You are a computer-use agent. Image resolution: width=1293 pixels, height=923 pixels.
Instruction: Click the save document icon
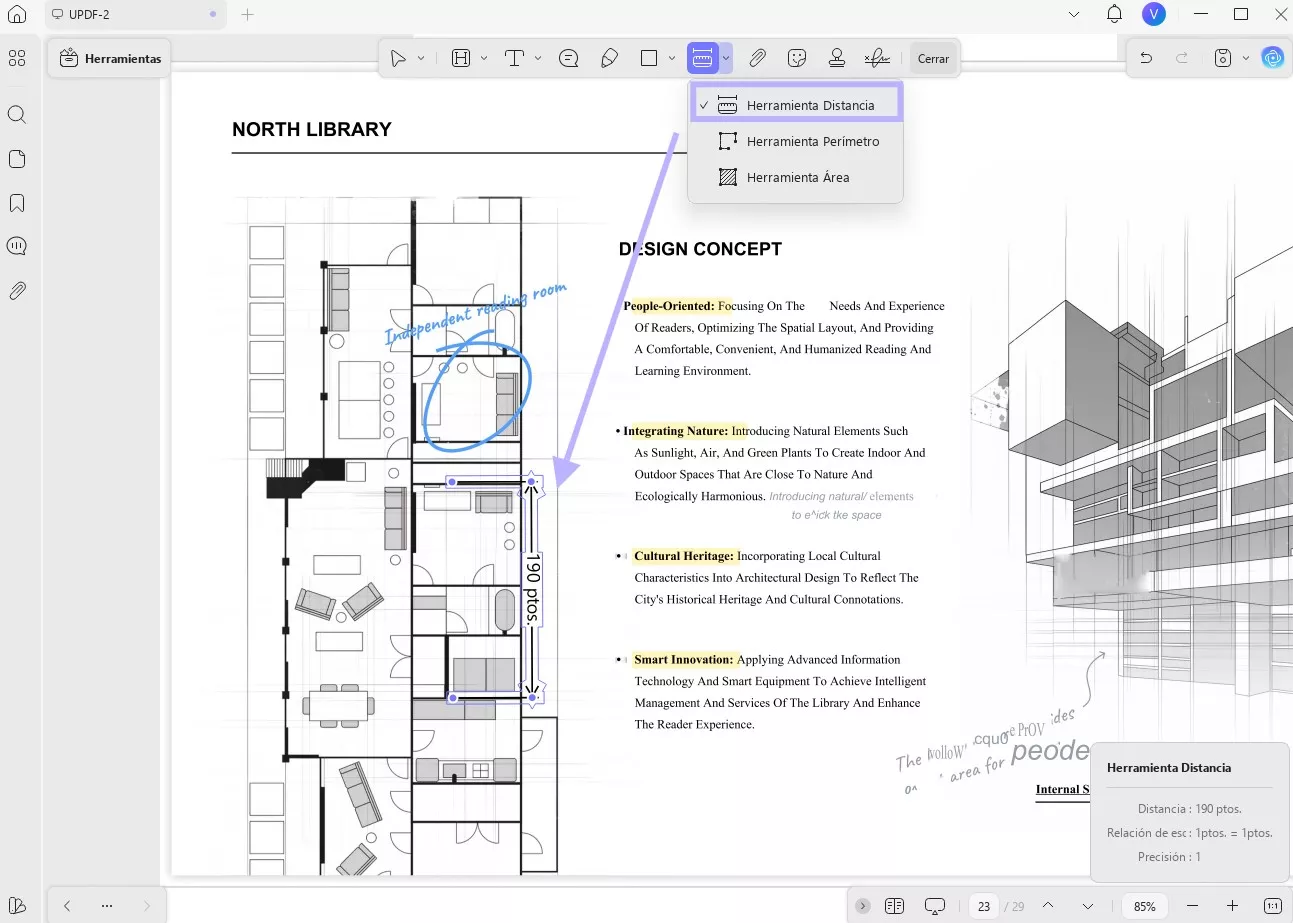[1222, 59]
